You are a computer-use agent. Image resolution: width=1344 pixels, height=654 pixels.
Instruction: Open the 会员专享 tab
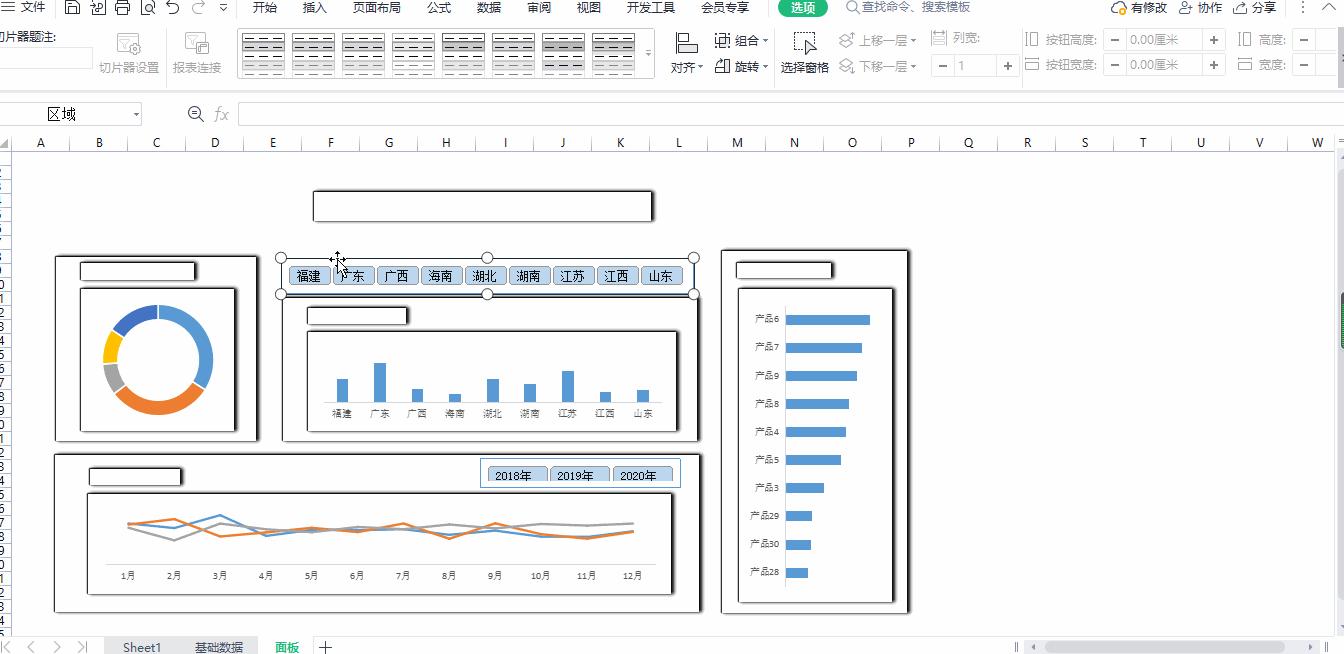coord(725,7)
